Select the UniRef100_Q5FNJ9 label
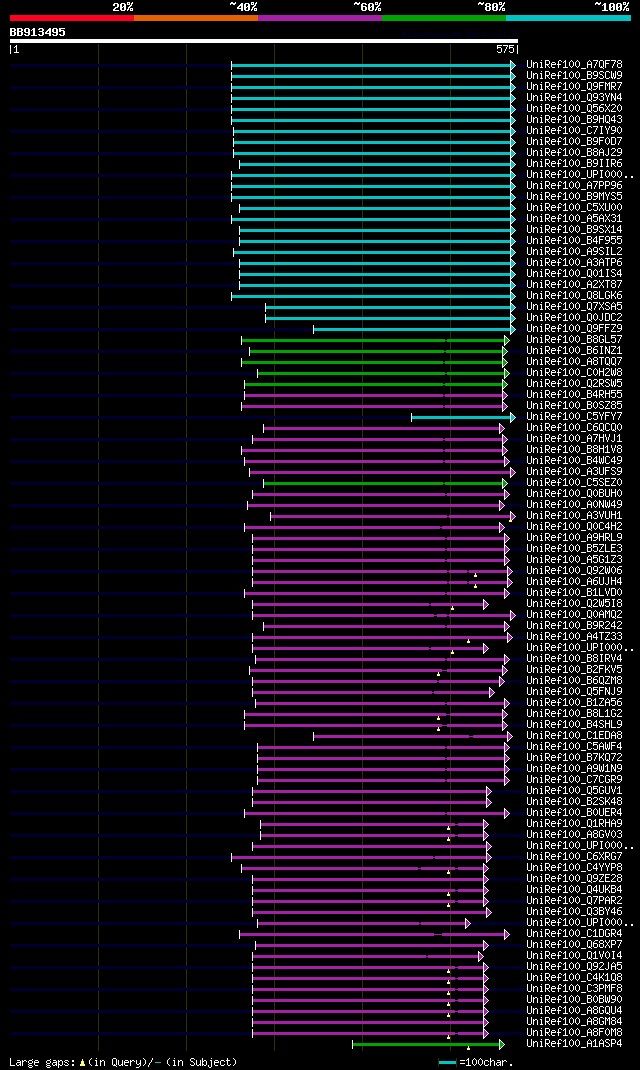Screen dimensions: 640x1070 [574, 692]
